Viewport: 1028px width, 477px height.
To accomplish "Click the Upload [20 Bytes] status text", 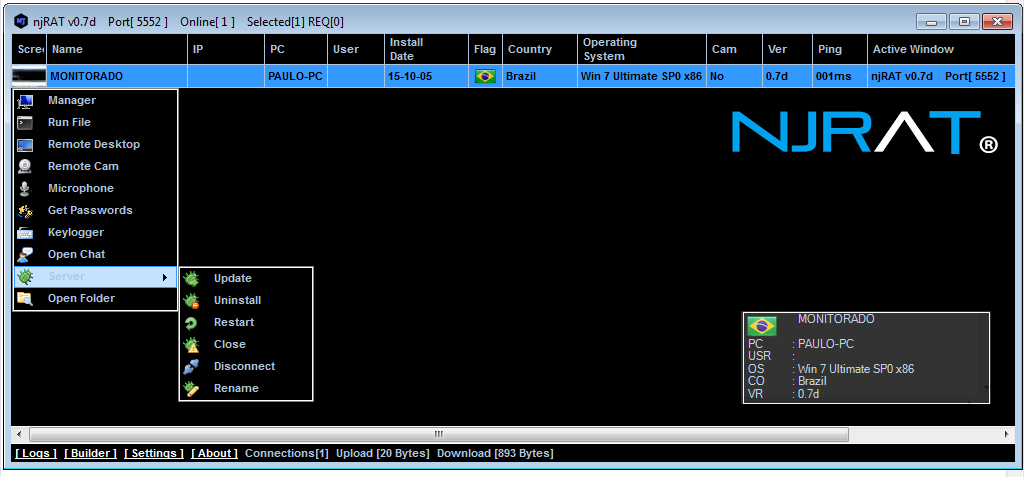I will pos(383,453).
